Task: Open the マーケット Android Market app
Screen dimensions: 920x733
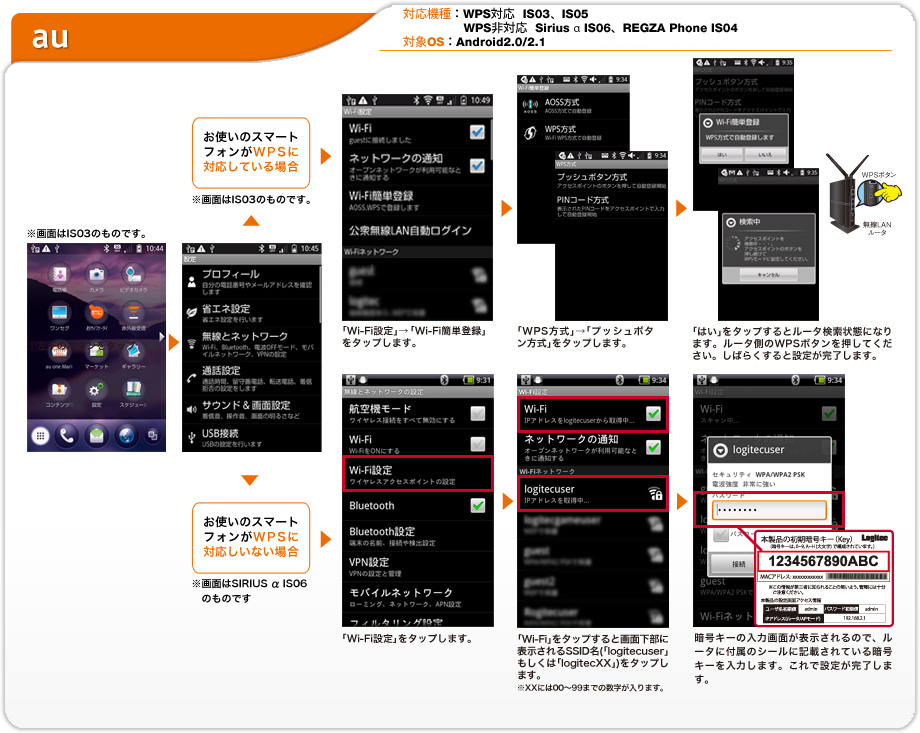Action: 96,351
